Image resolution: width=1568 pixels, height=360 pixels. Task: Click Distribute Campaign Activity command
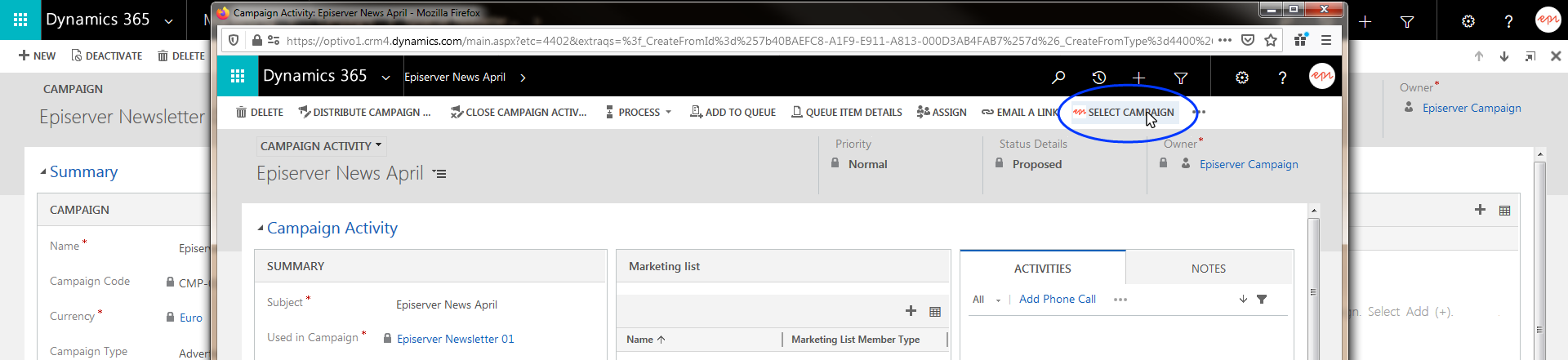(364, 113)
